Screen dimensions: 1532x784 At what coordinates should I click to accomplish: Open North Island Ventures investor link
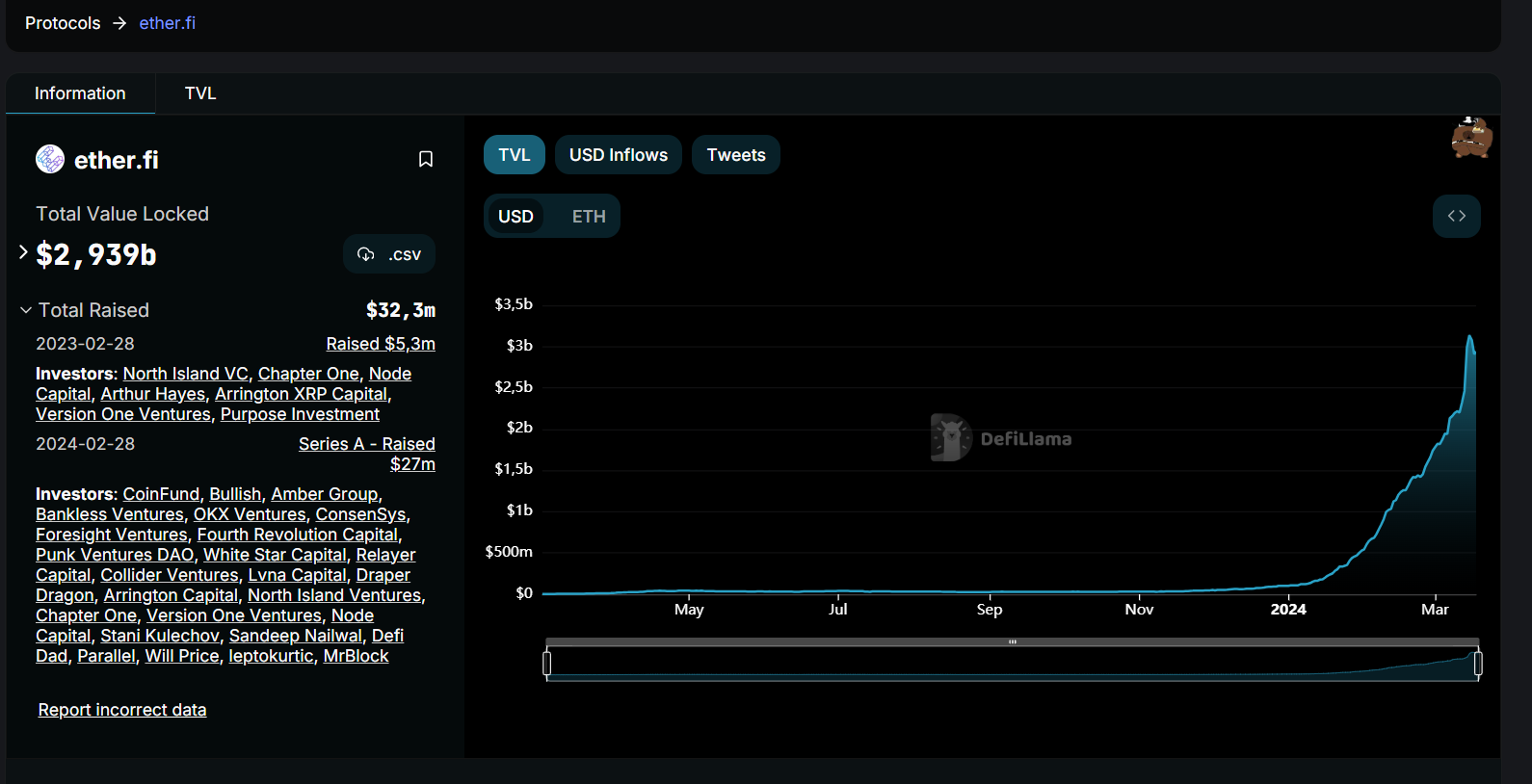[334, 595]
